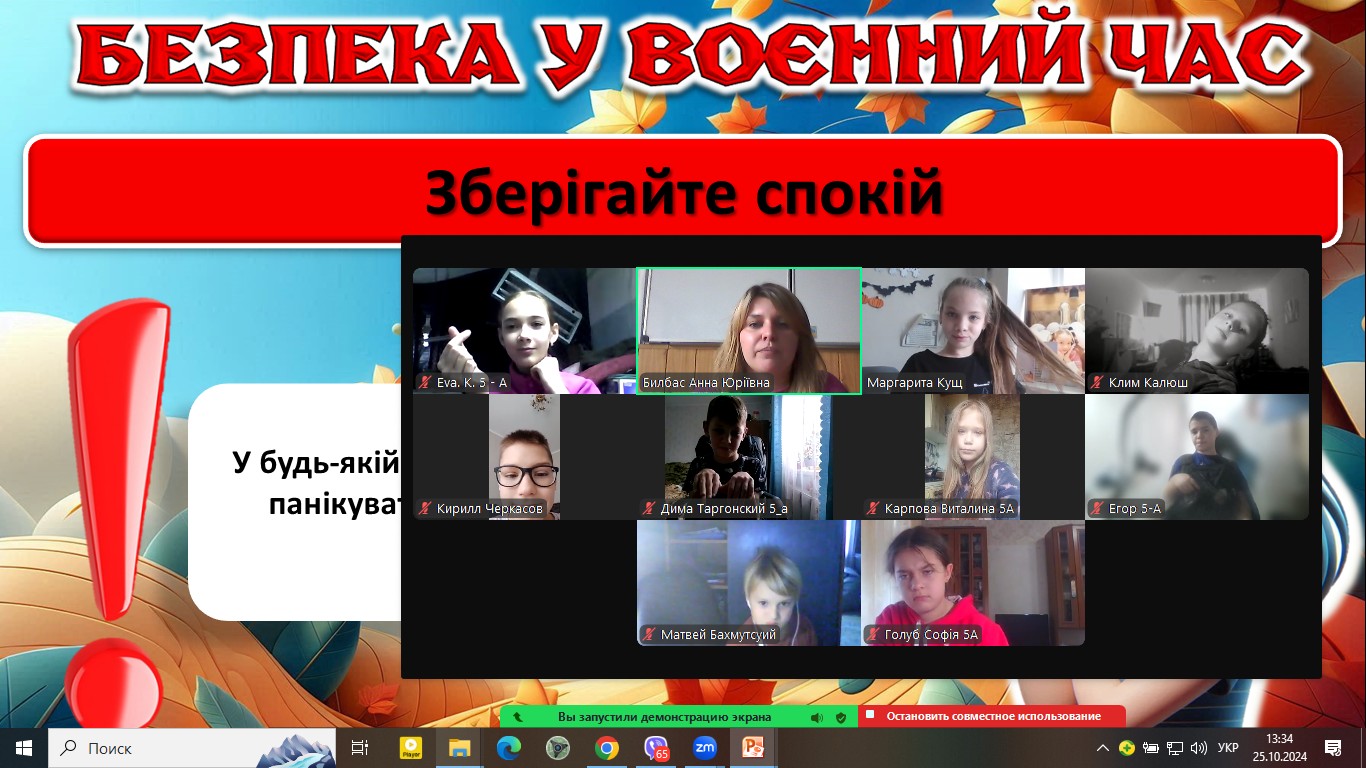The height and width of the screenshot is (768, 1366).
Task: Open Microsoft Edge from the taskbar
Action: [509, 747]
